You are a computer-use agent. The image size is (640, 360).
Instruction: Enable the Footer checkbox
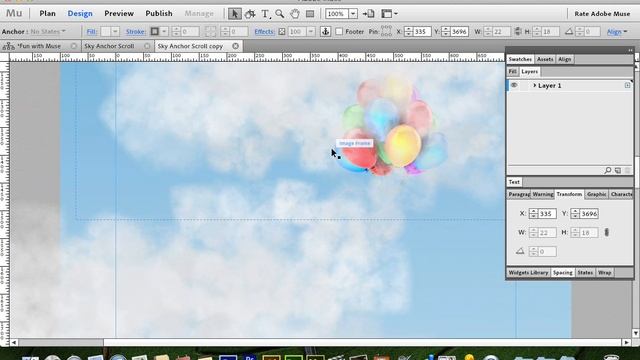click(339, 31)
